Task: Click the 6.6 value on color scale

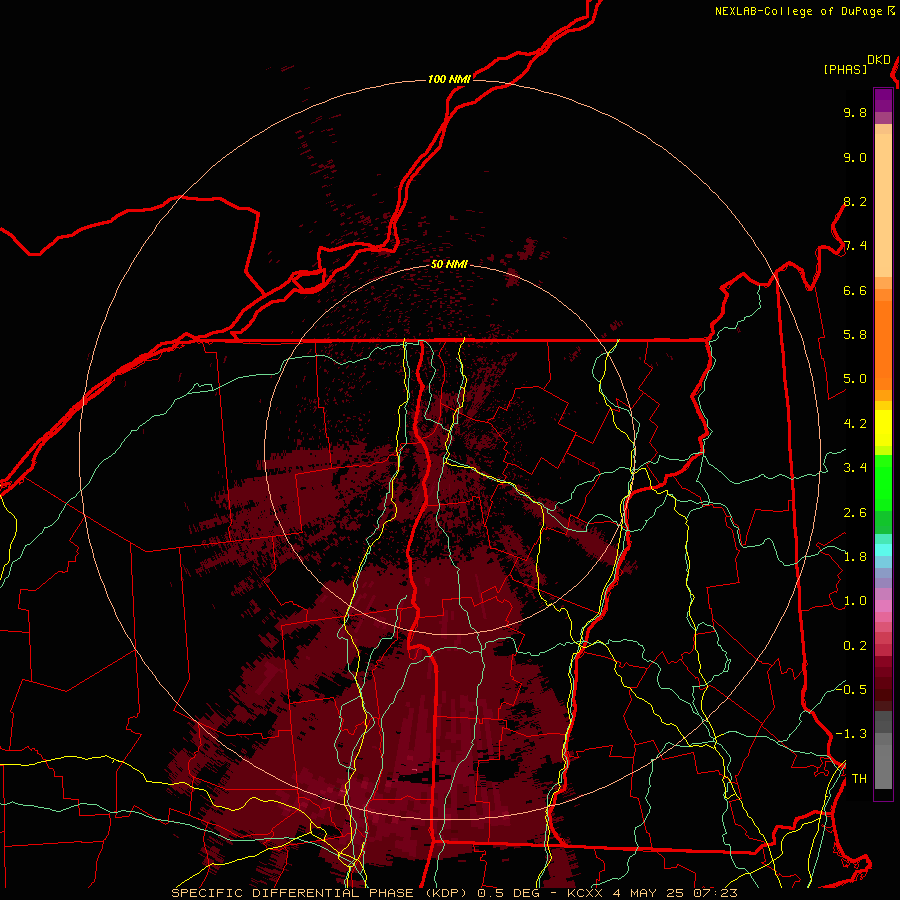Action: 855,291
